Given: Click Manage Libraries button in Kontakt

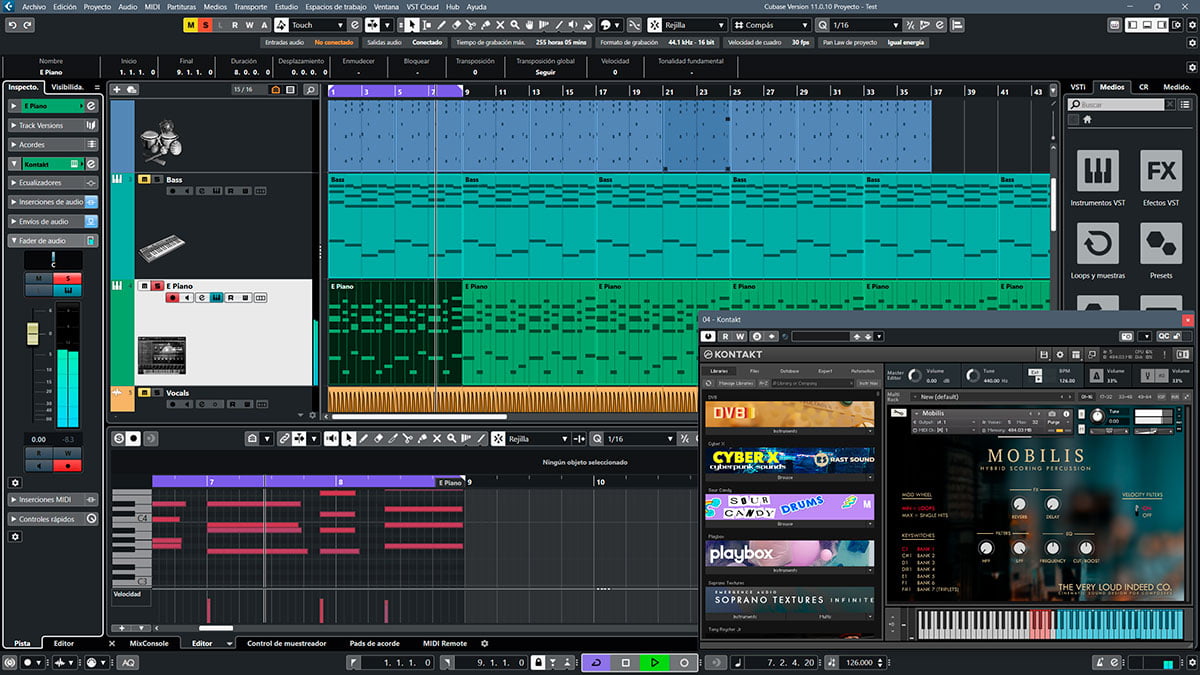Looking at the screenshot, I should 734,382.
